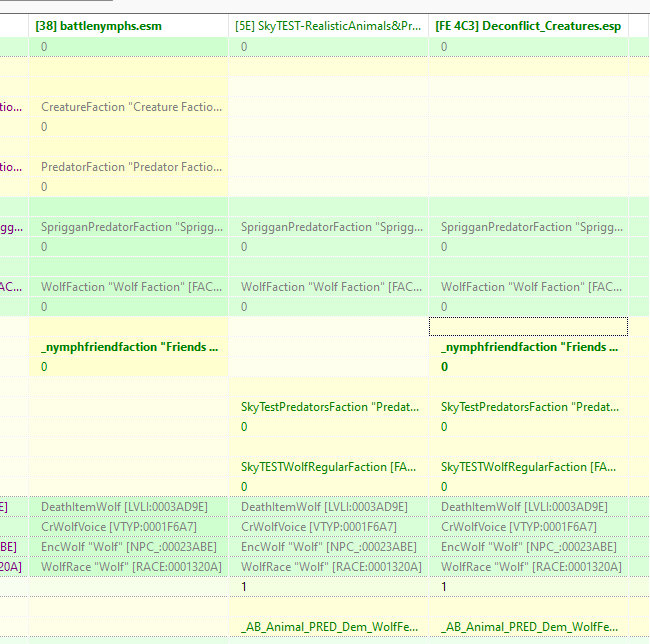Select the [38] battlenymphs.esm column header
Screen dimensions: 650x644
[129, 26]
